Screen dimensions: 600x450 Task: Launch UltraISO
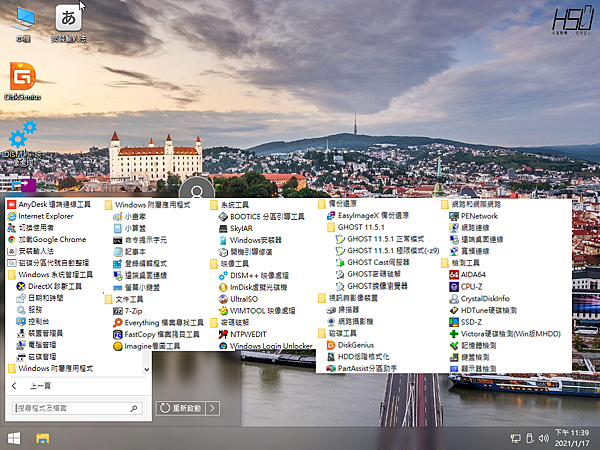pos(238,299)
